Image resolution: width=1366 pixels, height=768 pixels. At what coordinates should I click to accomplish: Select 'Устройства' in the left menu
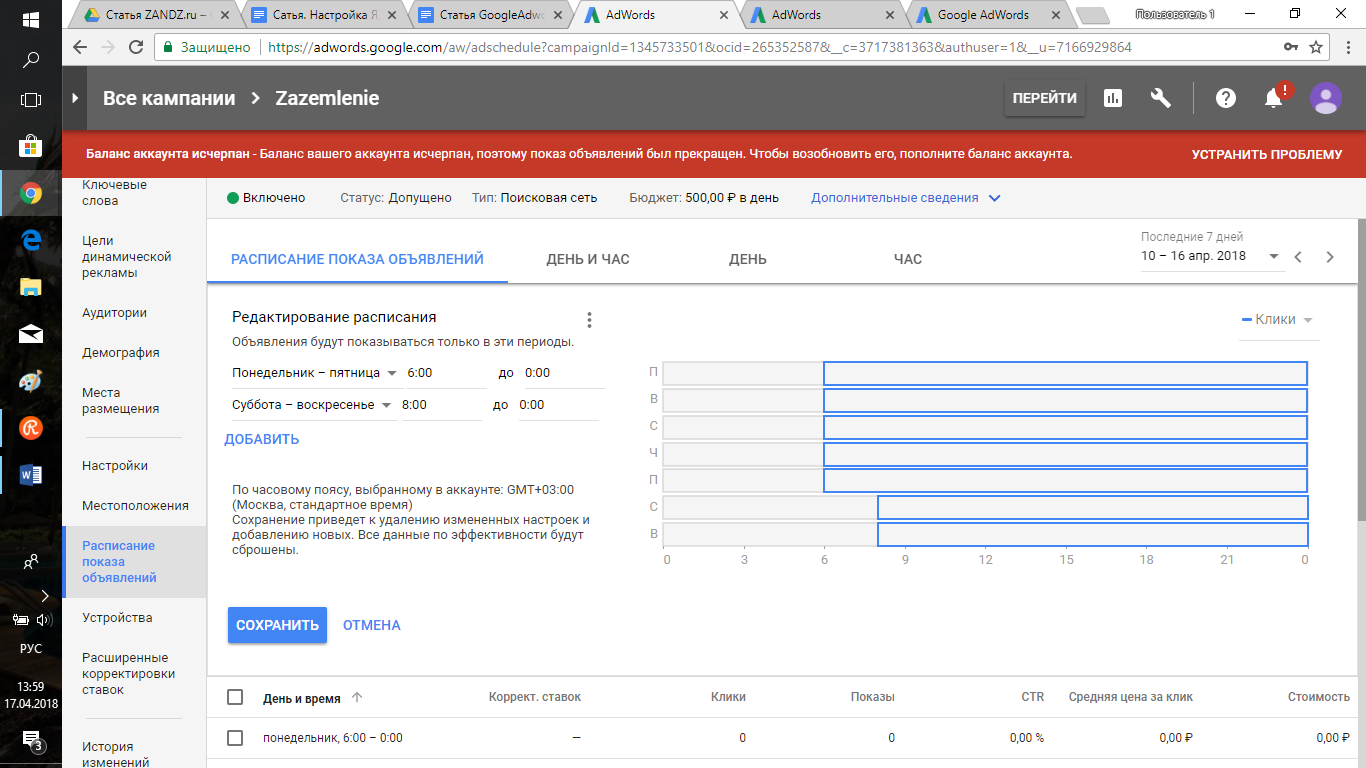117,618
